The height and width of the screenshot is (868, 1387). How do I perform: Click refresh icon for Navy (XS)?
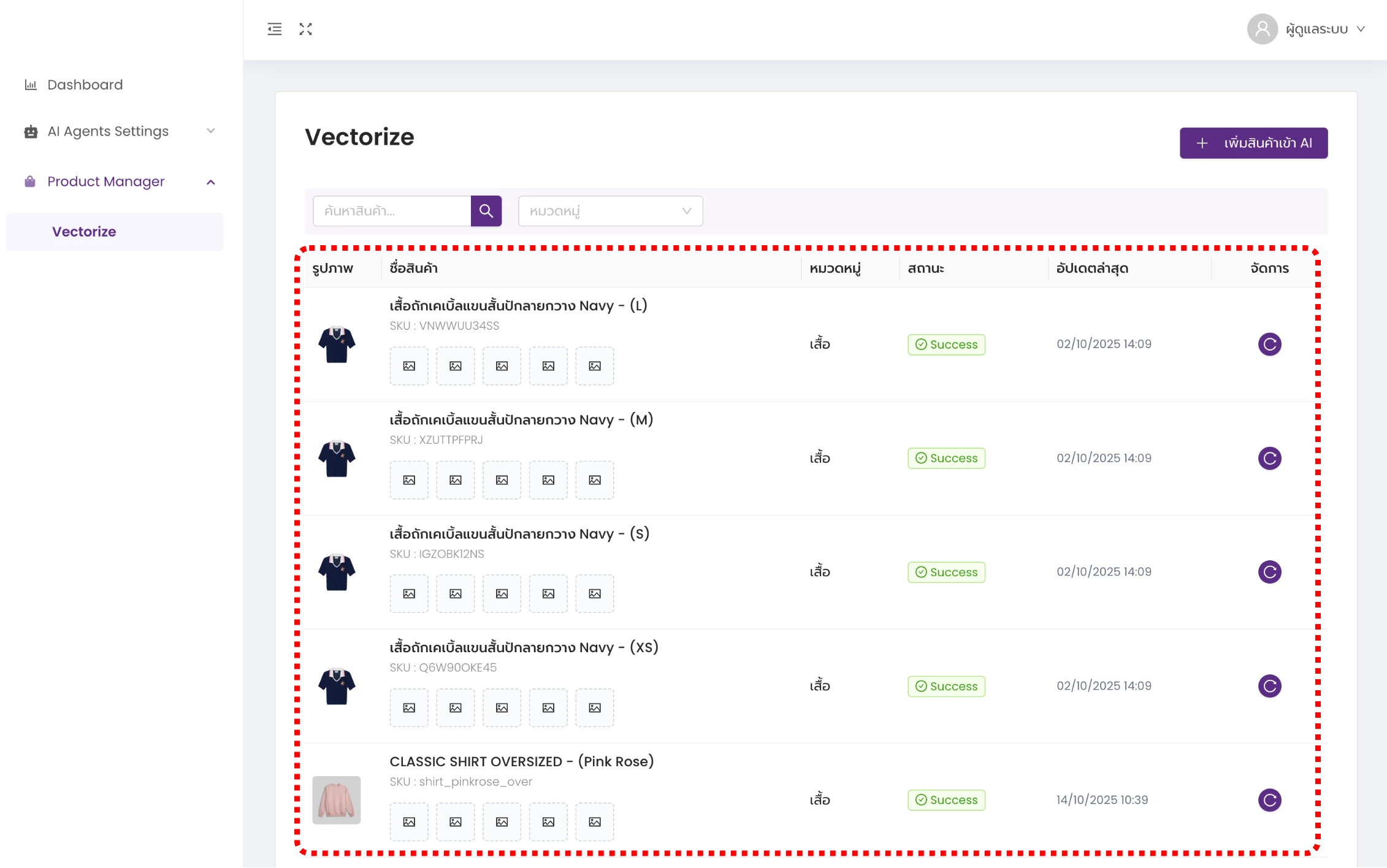click(1269, 685)
